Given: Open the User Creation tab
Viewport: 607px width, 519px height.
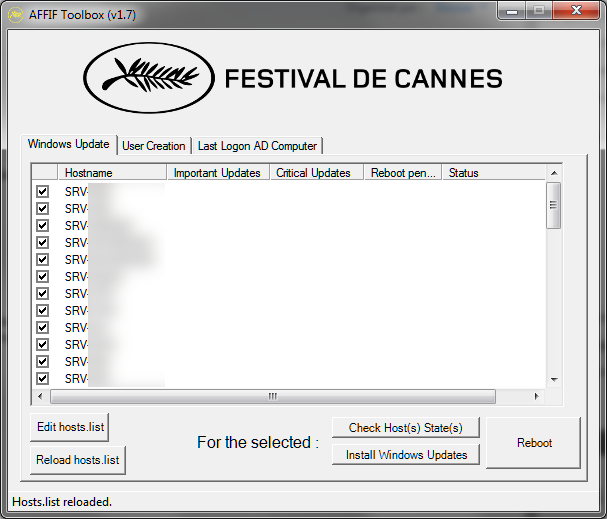Looking at the screenshot, I should coord(154,146).
